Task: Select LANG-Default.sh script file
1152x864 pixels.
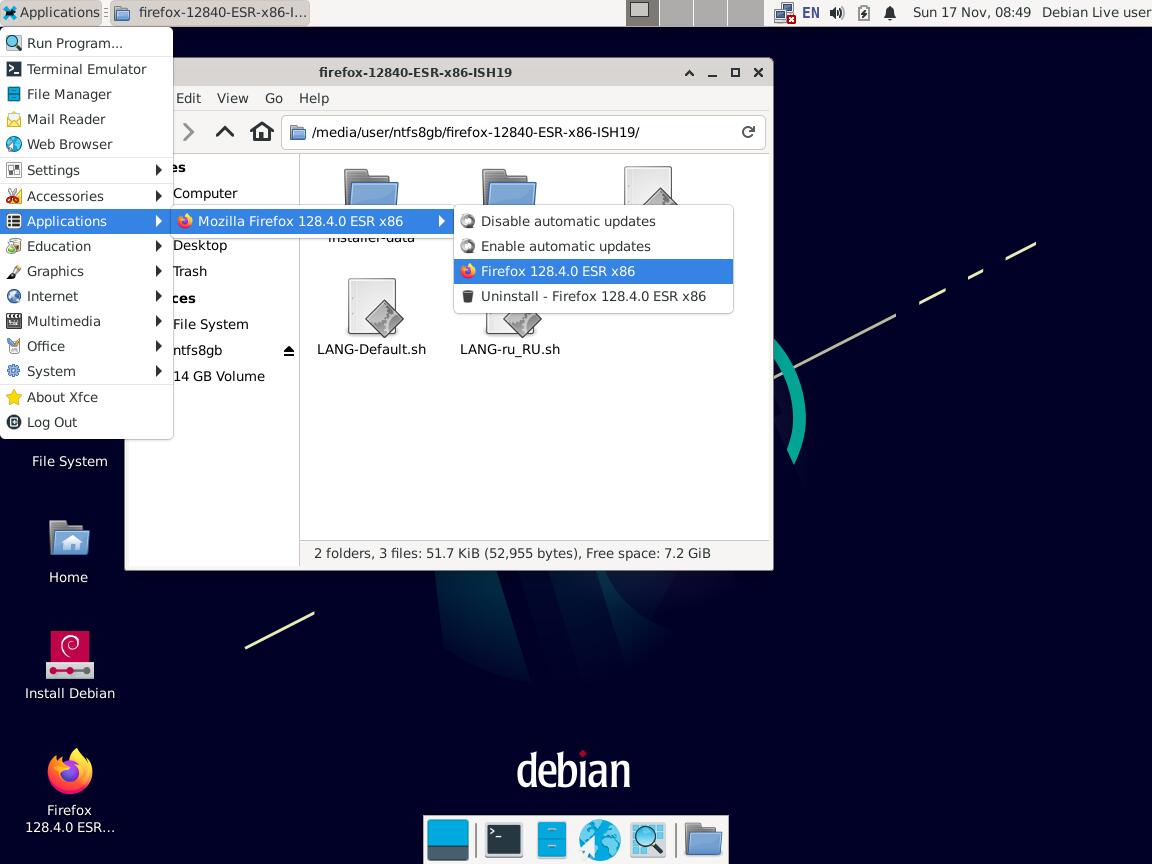Action: 371,316
